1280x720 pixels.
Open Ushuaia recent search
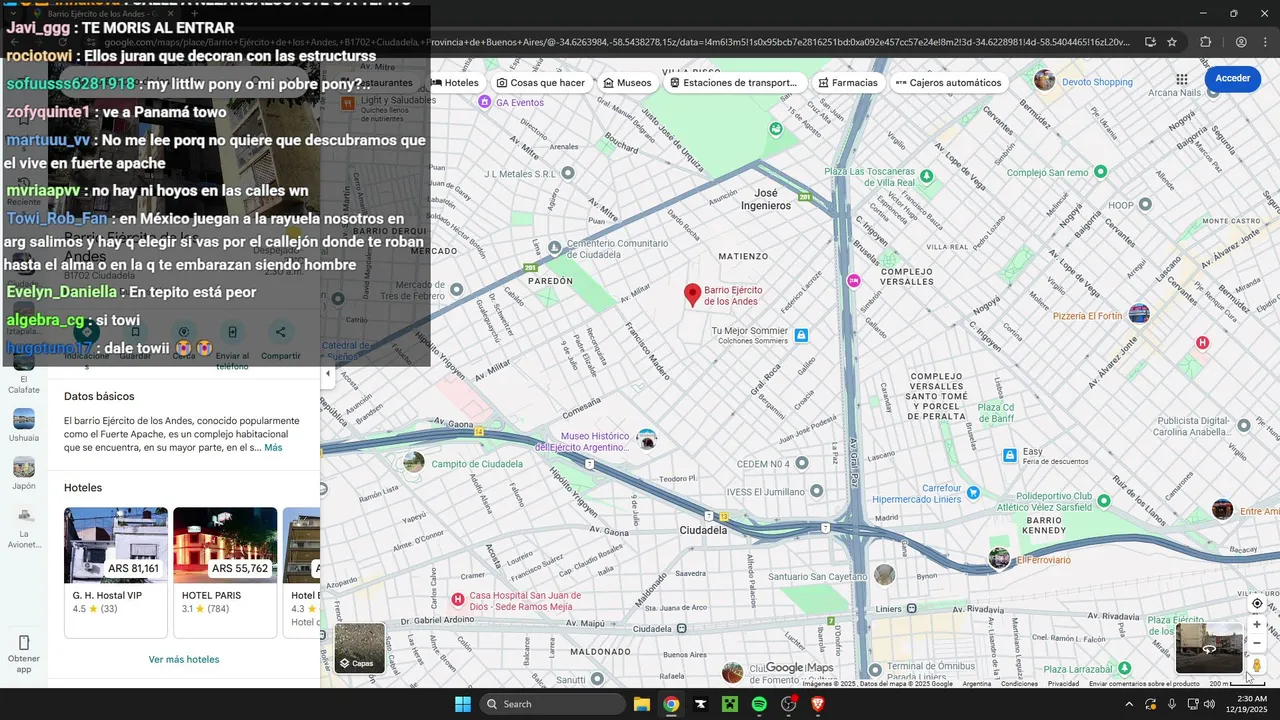(x=24, y=425)
